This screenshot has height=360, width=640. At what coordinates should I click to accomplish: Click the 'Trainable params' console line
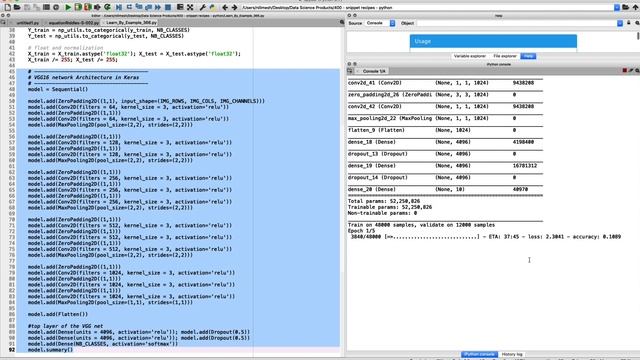(x=390, y=207)
